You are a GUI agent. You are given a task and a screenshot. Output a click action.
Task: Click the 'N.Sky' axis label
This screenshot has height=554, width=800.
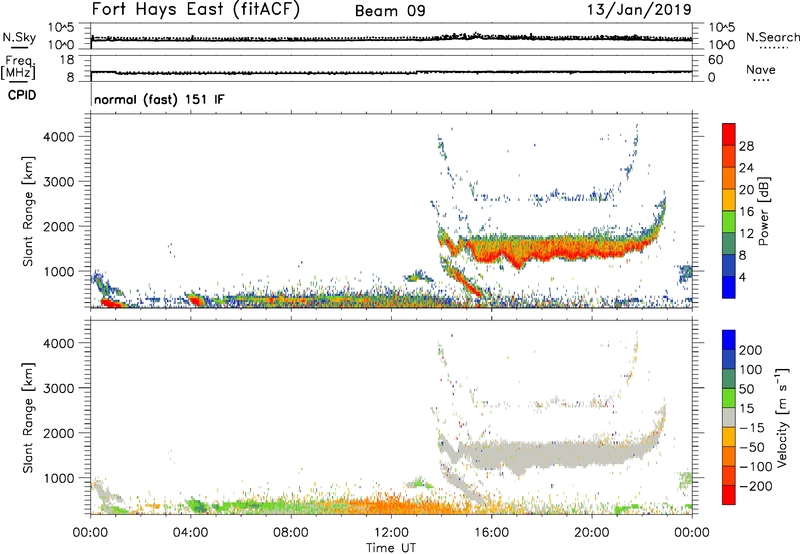tap(19, 37)
